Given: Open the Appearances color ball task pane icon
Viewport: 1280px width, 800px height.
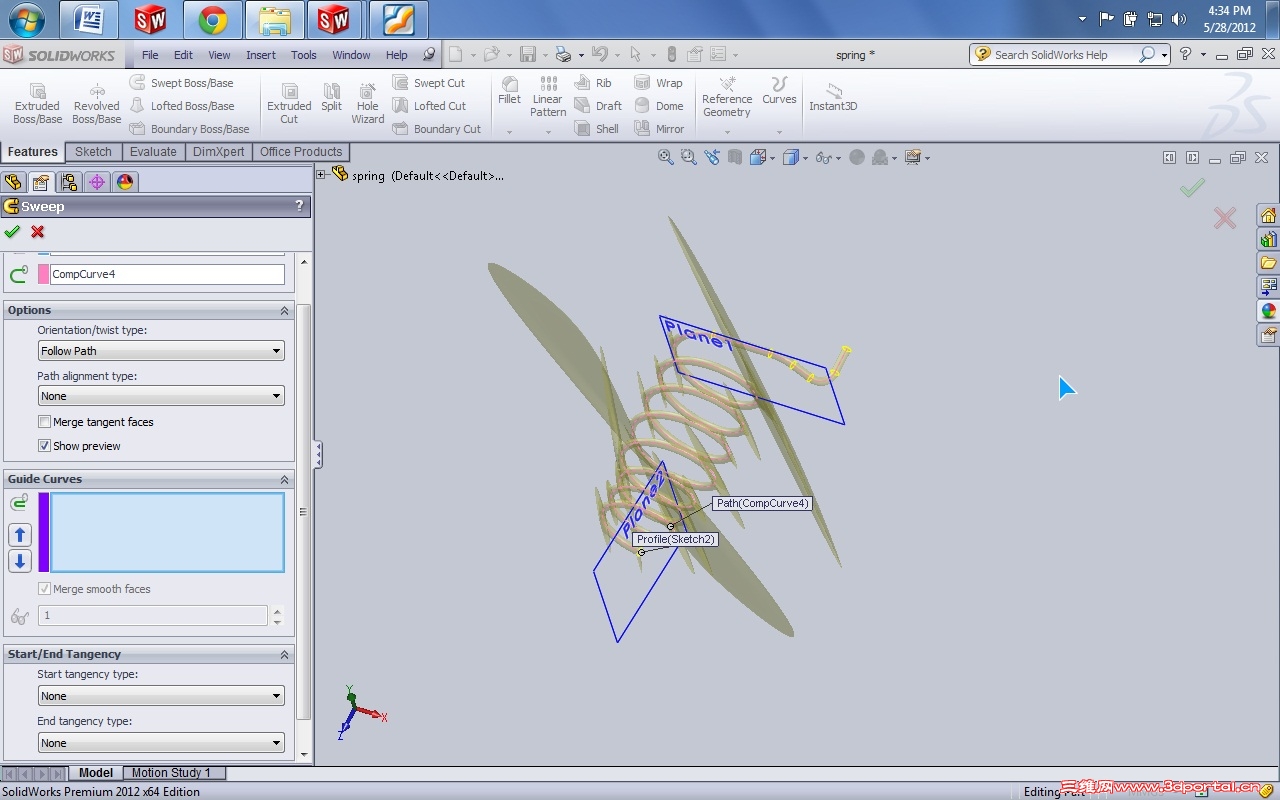Looking at the screenshot, I should (x=1268, y=311).
